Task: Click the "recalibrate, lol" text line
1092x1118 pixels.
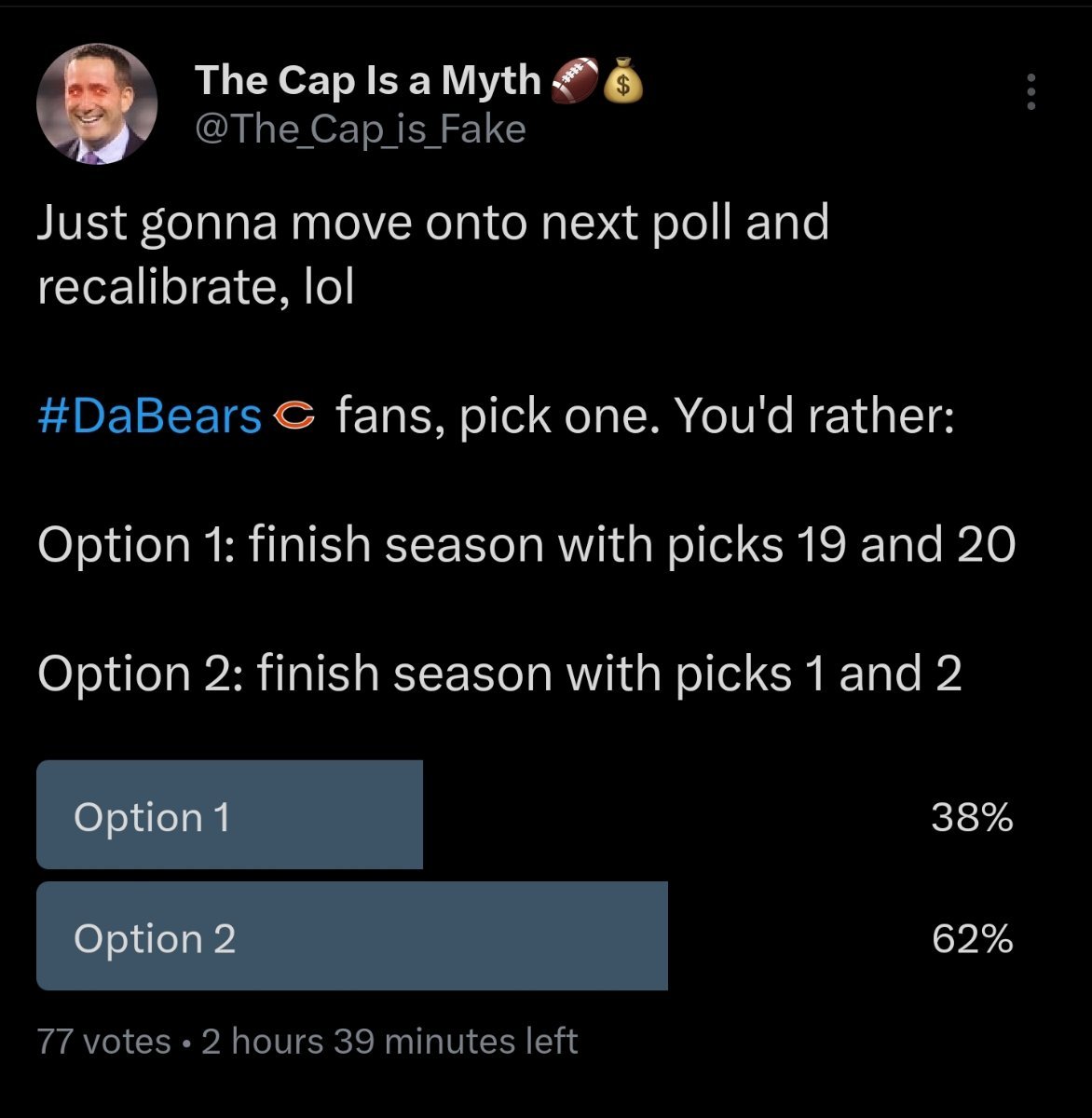Action: pyautogui.click(x=196, y=287)
